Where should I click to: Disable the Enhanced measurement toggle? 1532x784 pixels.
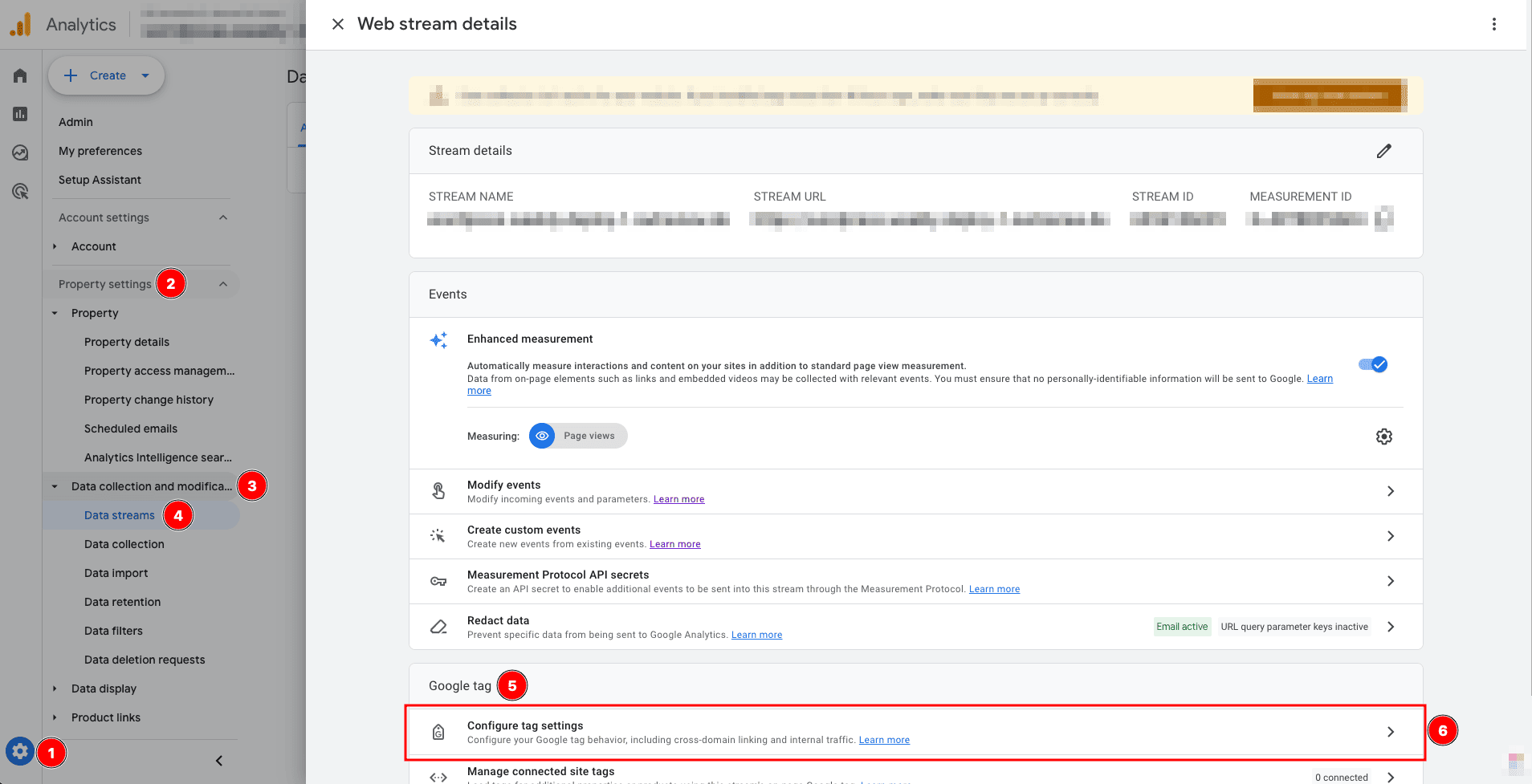click(x=1373, y=364)
